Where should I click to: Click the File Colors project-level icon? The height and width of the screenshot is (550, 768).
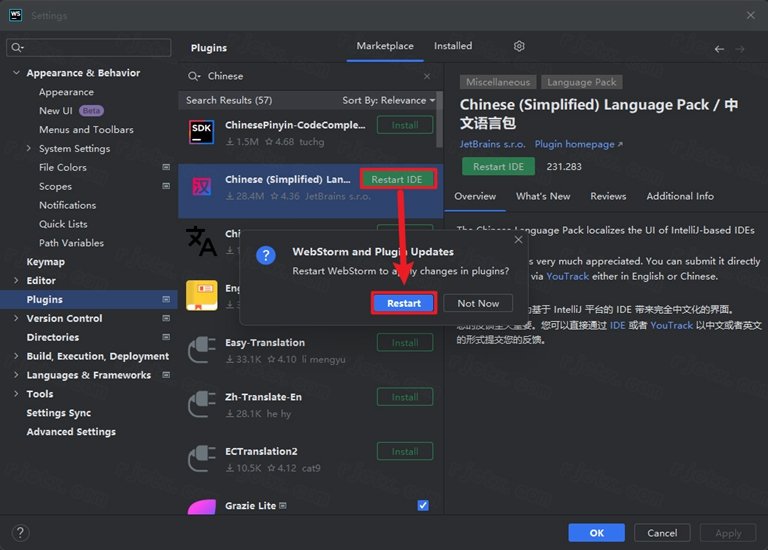point(166,167)
